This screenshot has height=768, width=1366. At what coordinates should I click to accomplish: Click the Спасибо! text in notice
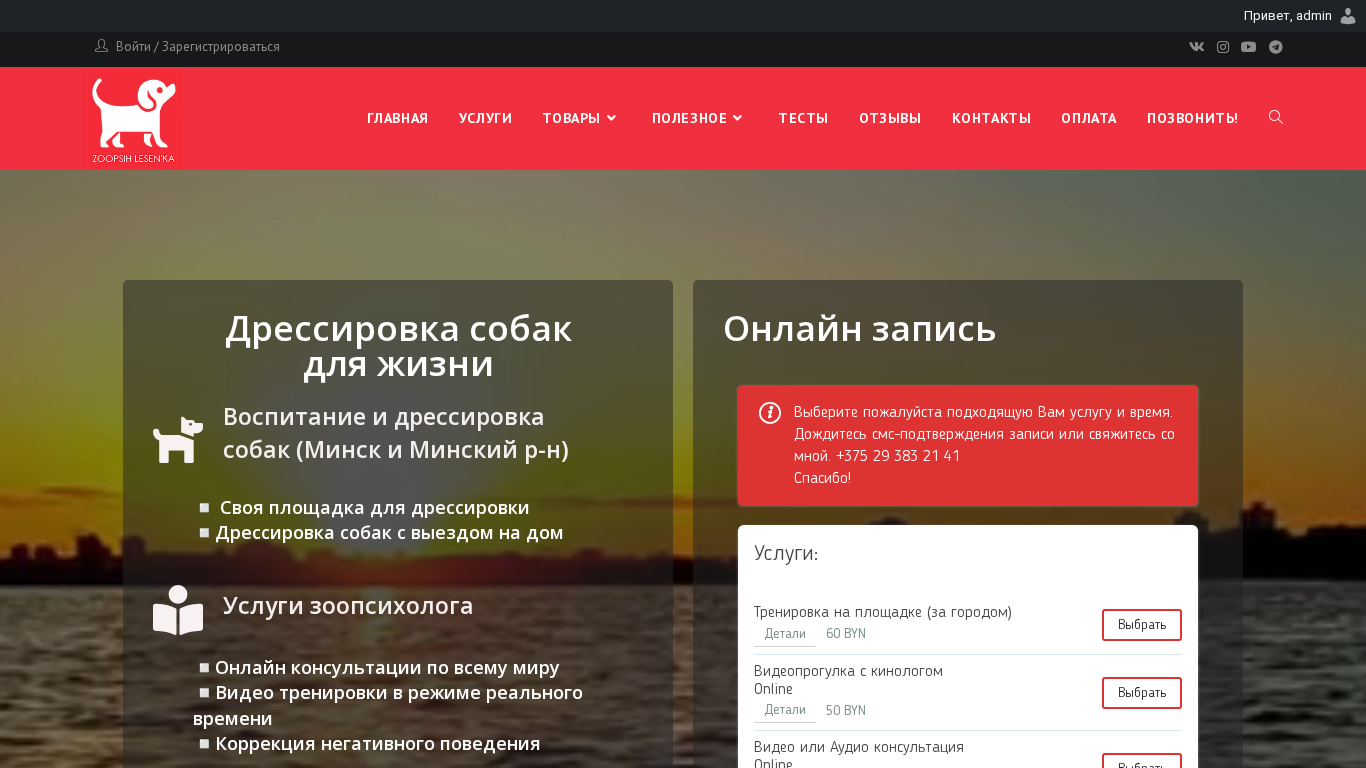tap(822, 478)
